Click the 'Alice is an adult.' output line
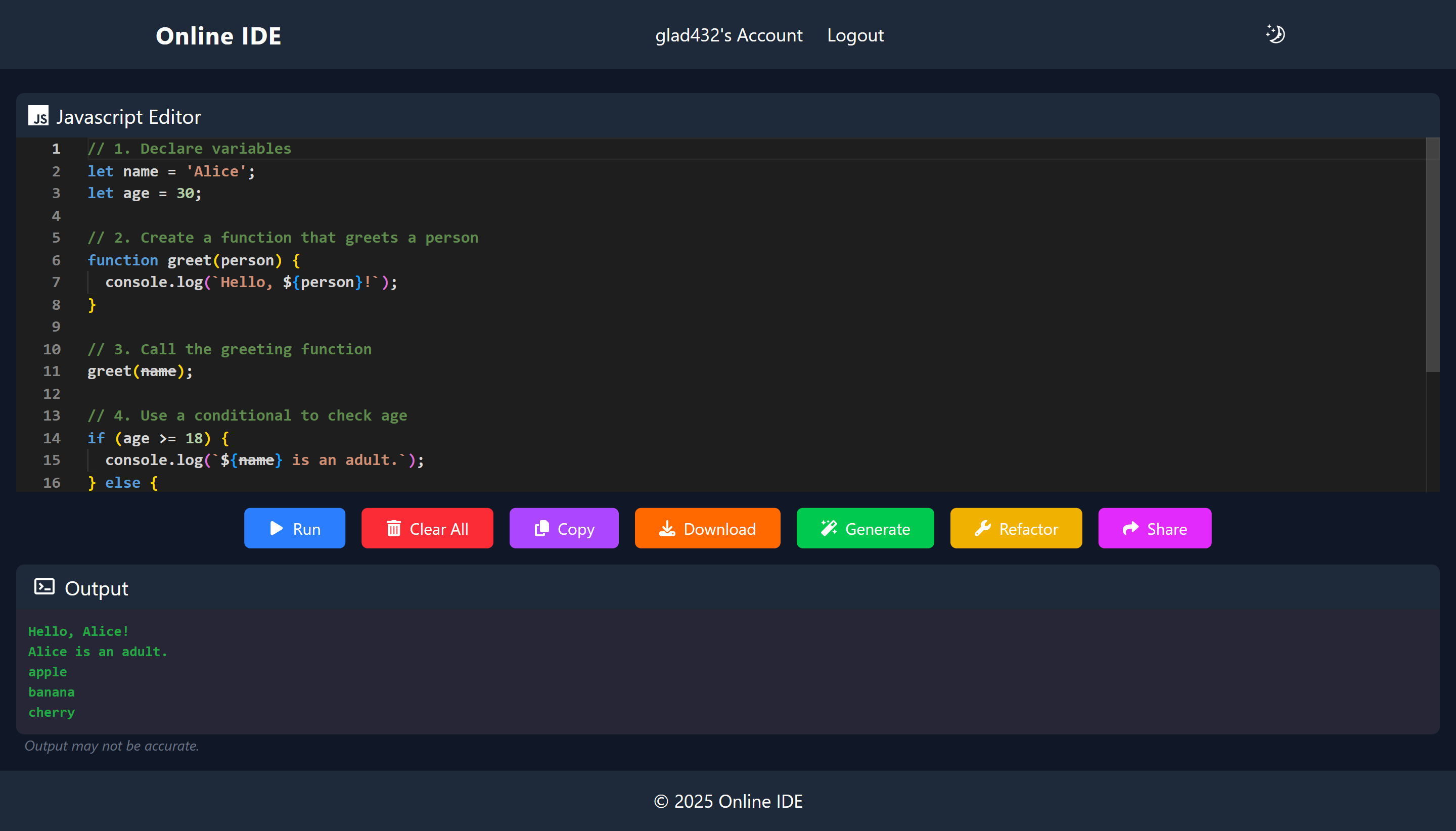 point(98,652)
